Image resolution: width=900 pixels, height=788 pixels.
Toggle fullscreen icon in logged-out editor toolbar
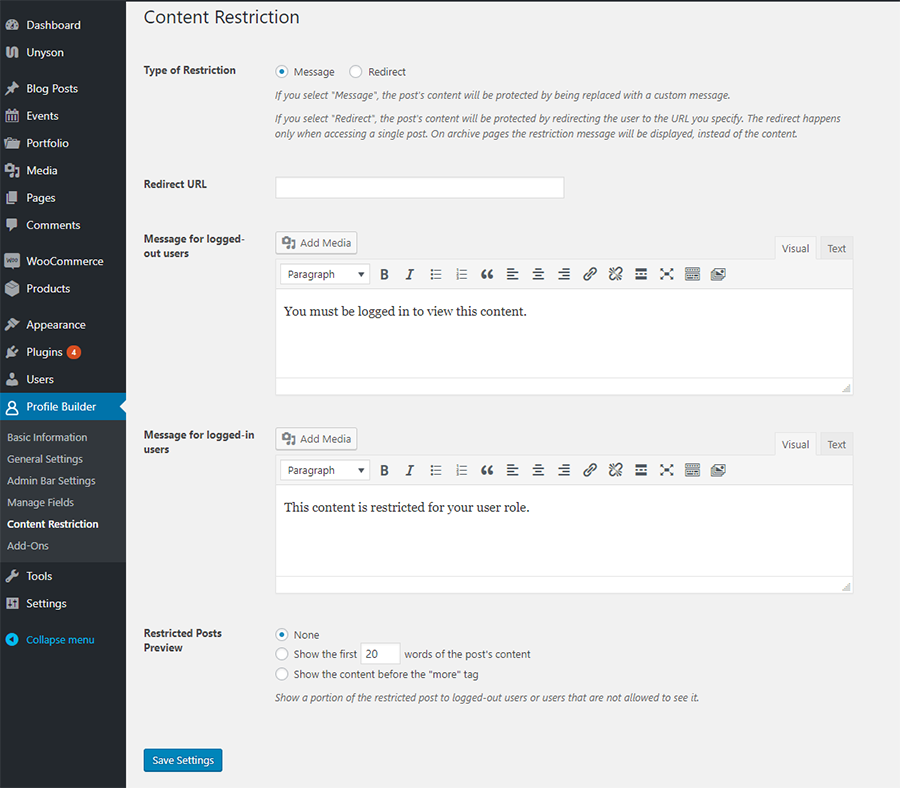(666, 274)
